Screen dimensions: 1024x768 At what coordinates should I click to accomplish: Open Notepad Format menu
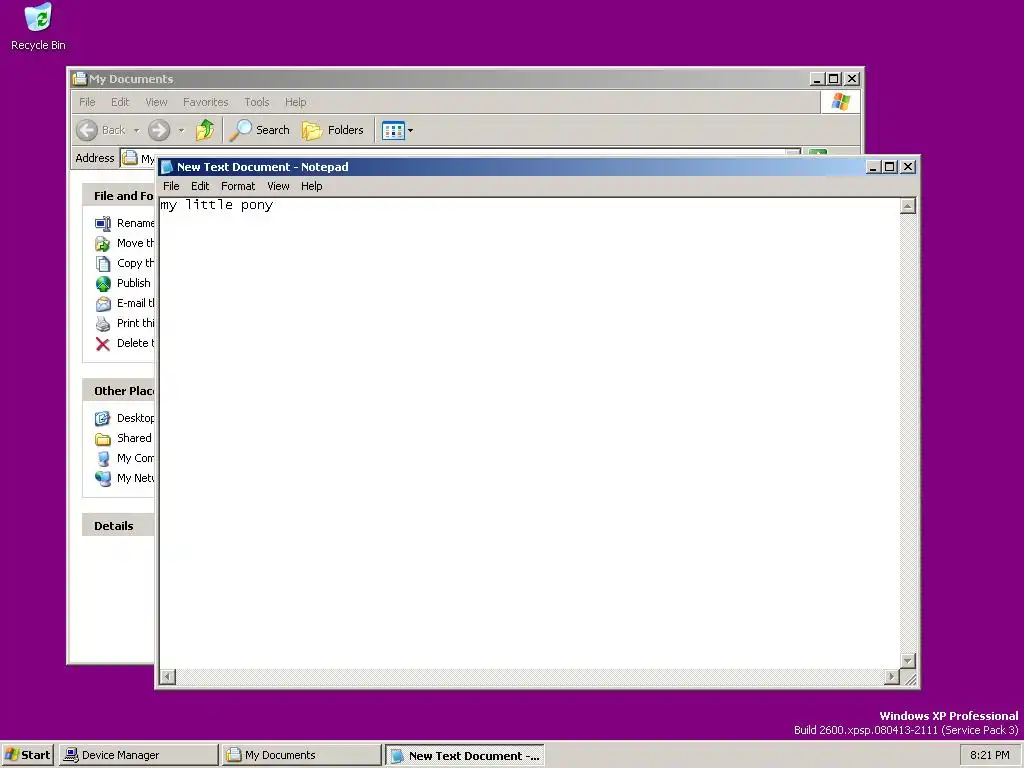[x=238, y=186]
